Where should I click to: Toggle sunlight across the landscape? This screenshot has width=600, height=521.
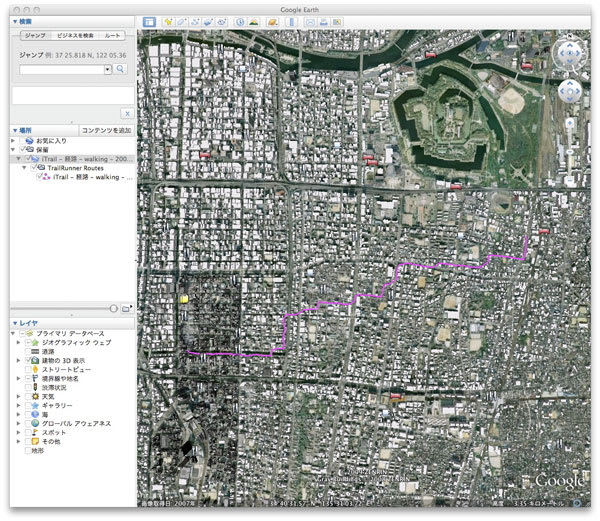[x=253, y=22]
